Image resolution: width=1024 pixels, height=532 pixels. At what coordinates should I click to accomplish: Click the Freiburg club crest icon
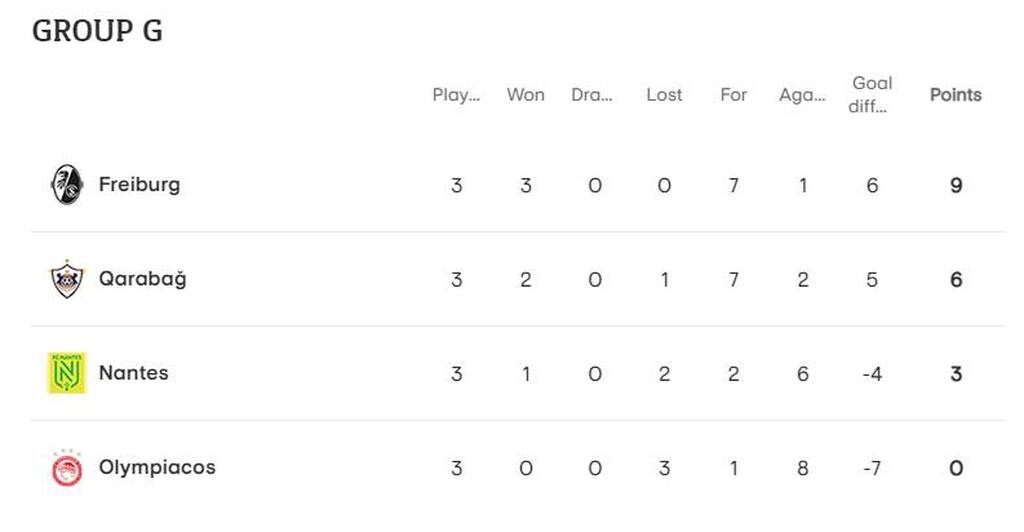click(67, 185)
